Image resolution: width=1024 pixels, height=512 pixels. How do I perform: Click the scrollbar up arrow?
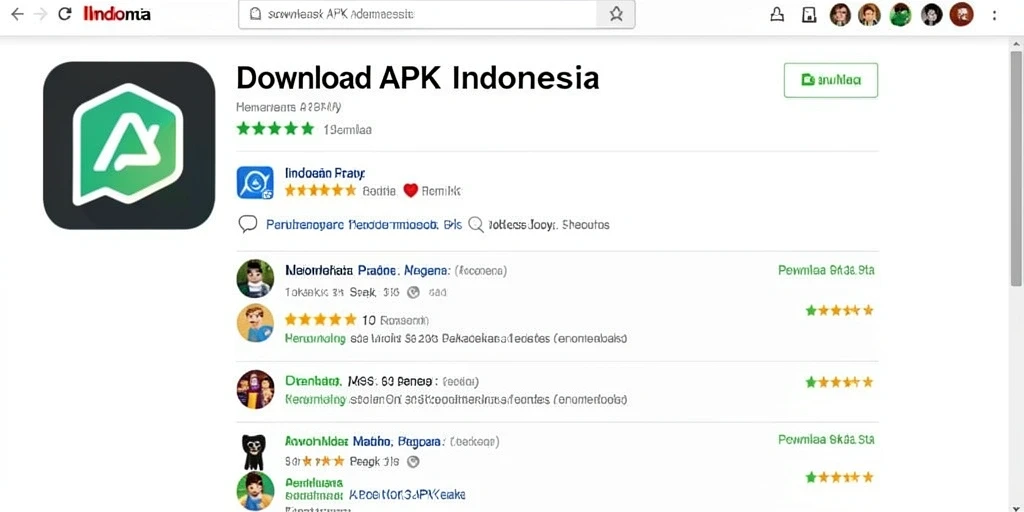tap(1016, 42)
